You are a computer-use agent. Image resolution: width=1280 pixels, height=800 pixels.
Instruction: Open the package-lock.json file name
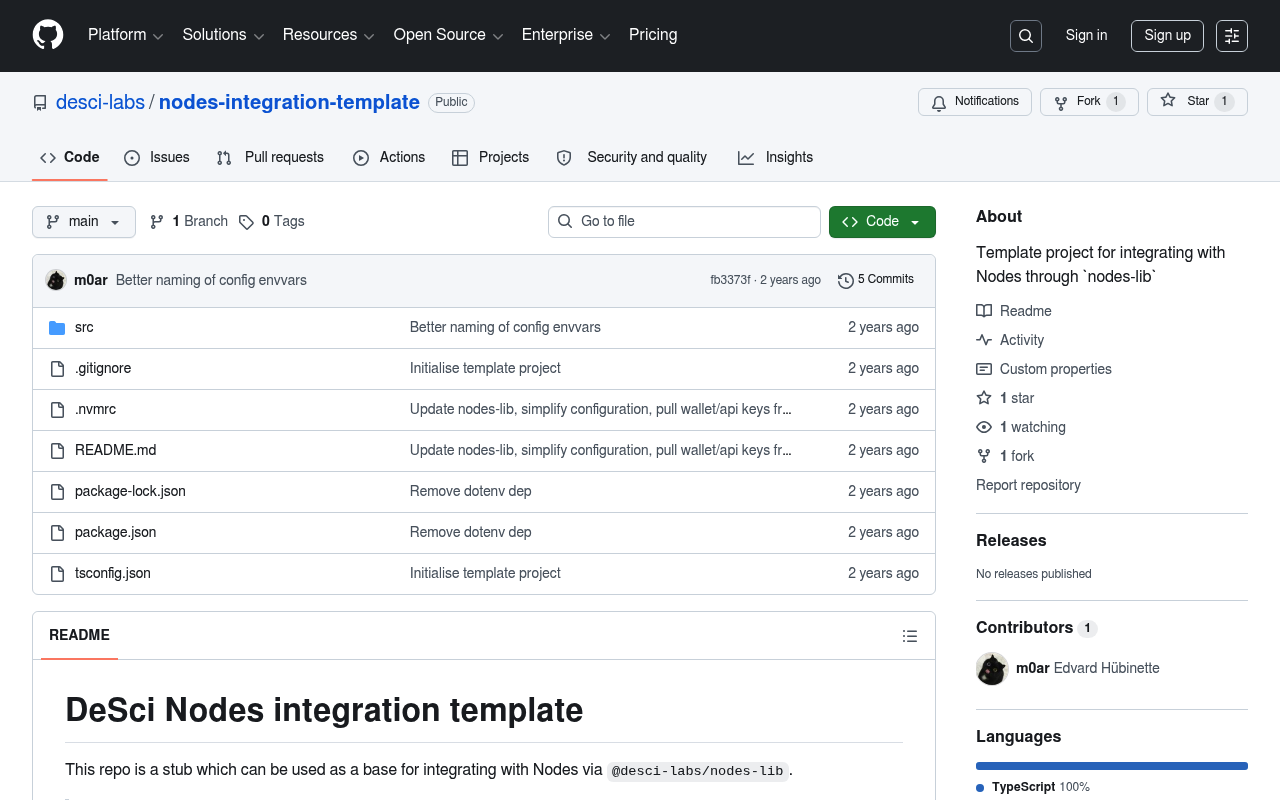(x=130, y=492)
